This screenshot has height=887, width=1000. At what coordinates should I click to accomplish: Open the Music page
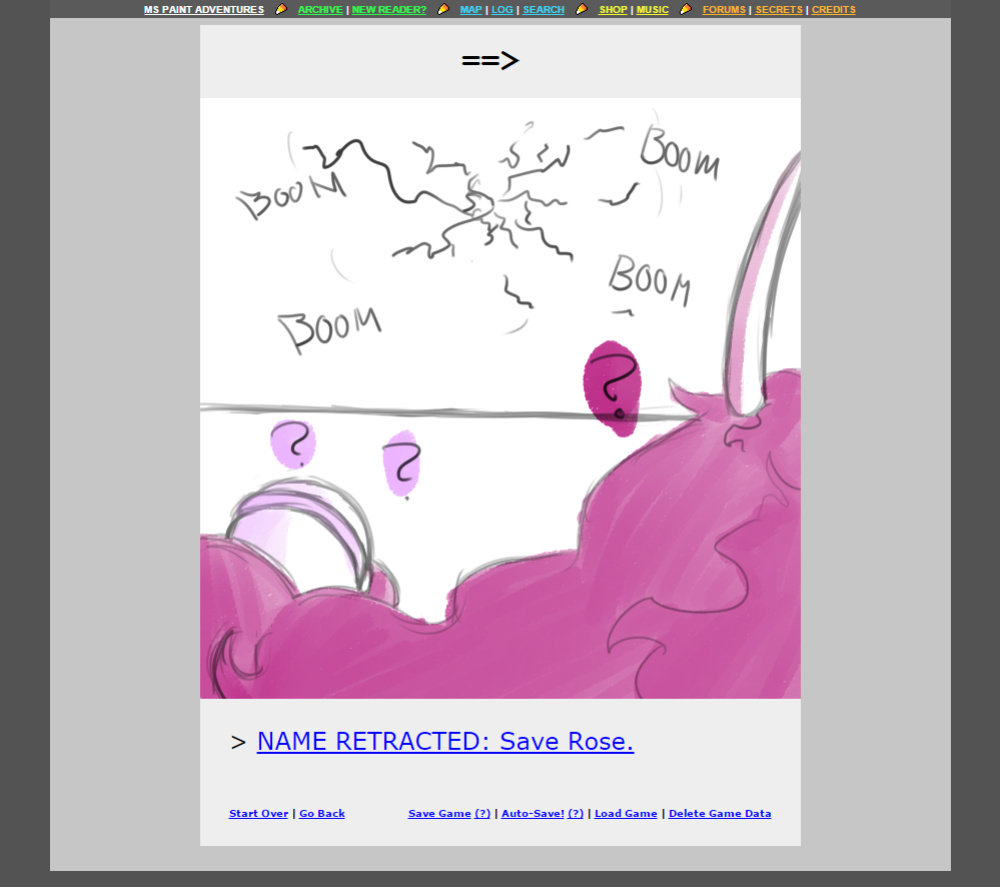point(652,10)
